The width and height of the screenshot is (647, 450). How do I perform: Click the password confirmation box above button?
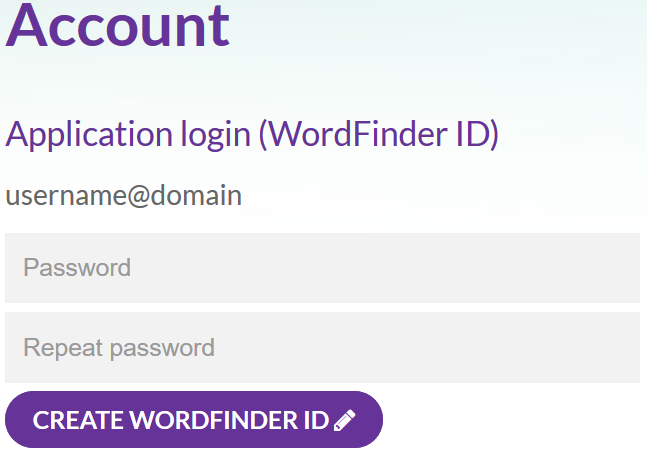click(322, 347)
